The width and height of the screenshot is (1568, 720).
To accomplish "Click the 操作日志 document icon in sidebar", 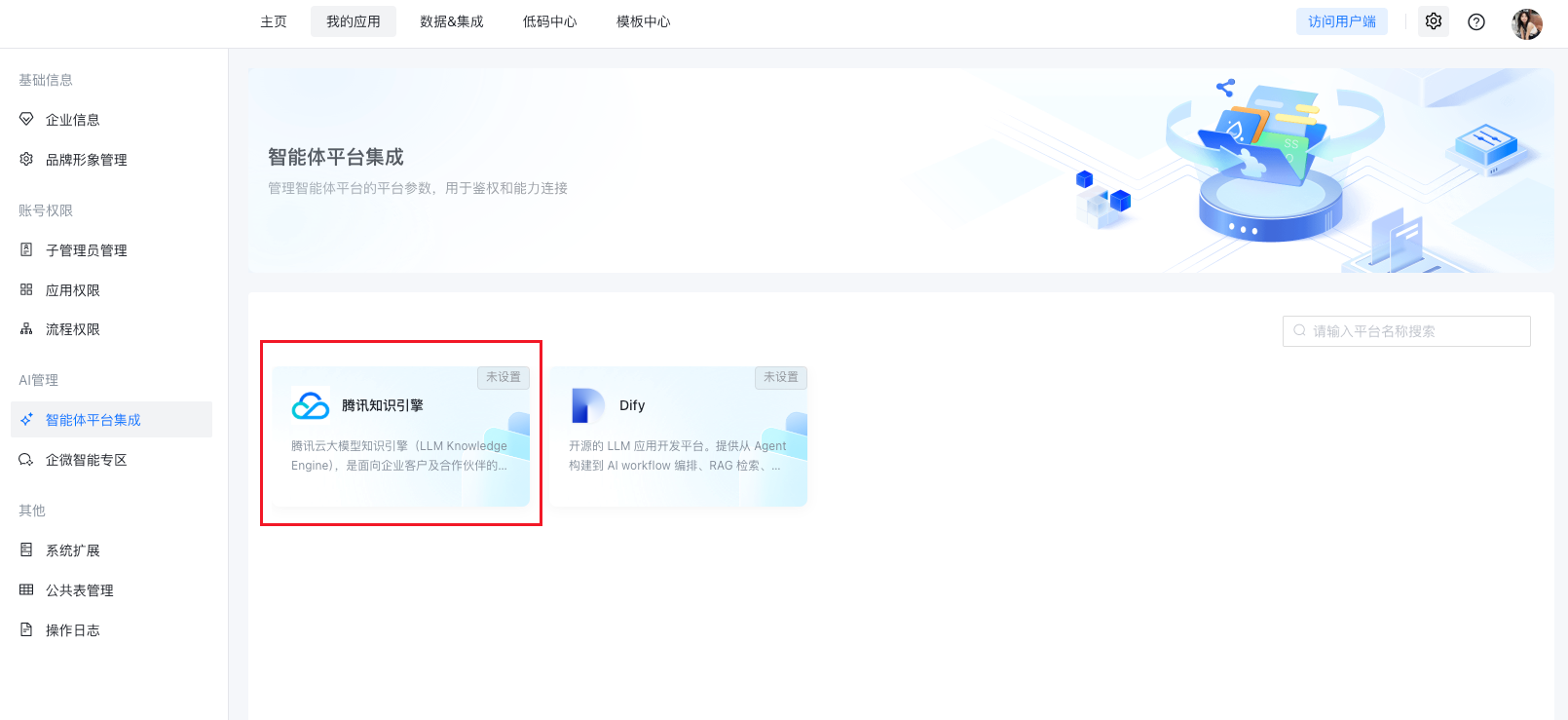I will (26, 630).
